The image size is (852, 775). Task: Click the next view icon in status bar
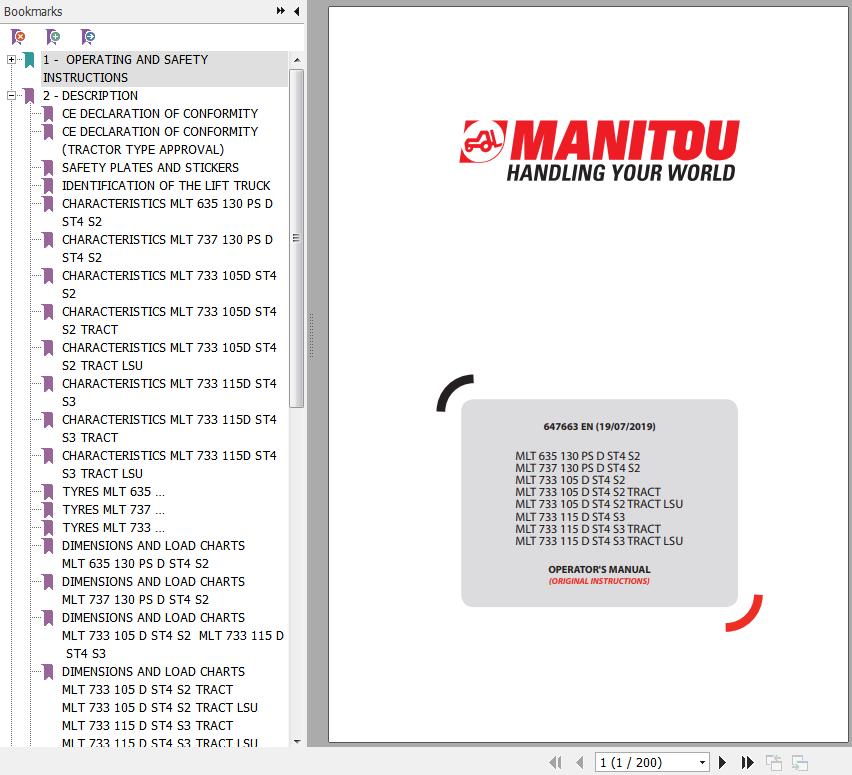point(799,762)
